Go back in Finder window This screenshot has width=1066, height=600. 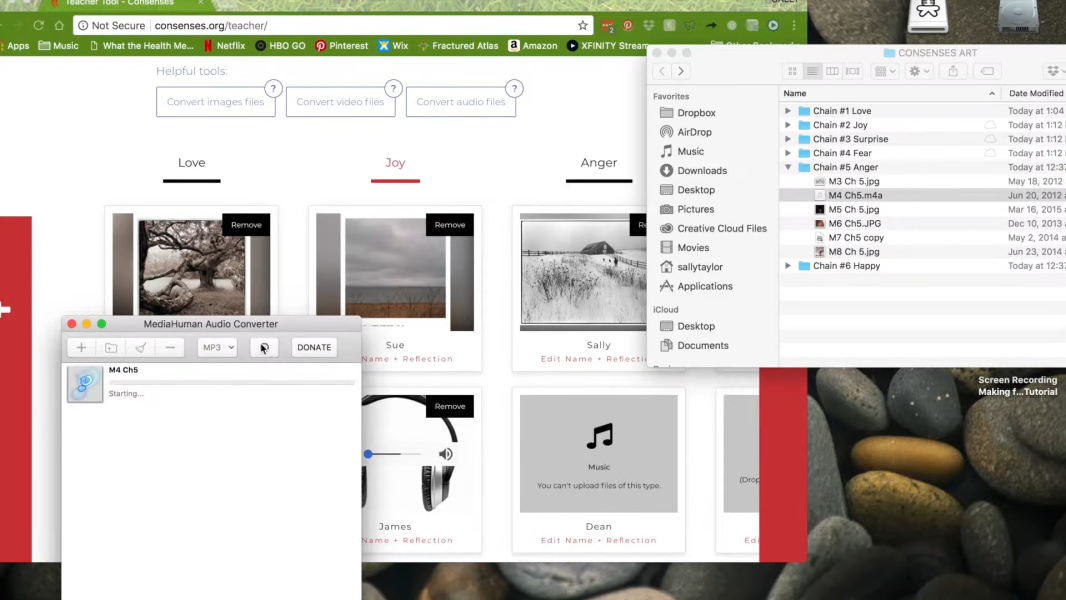pos(662,71)
